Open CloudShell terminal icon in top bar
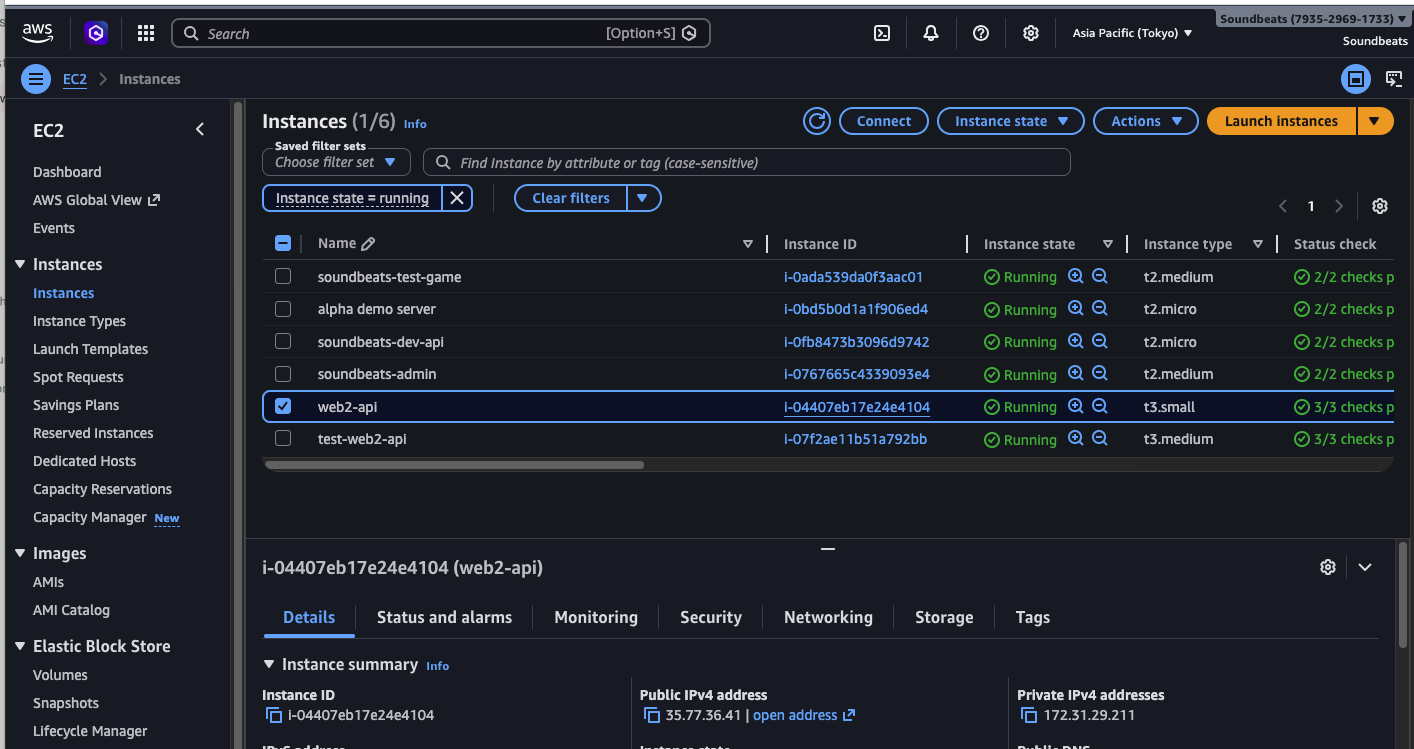The width and height of the screenshot is (1414, 749). [882, 33]
